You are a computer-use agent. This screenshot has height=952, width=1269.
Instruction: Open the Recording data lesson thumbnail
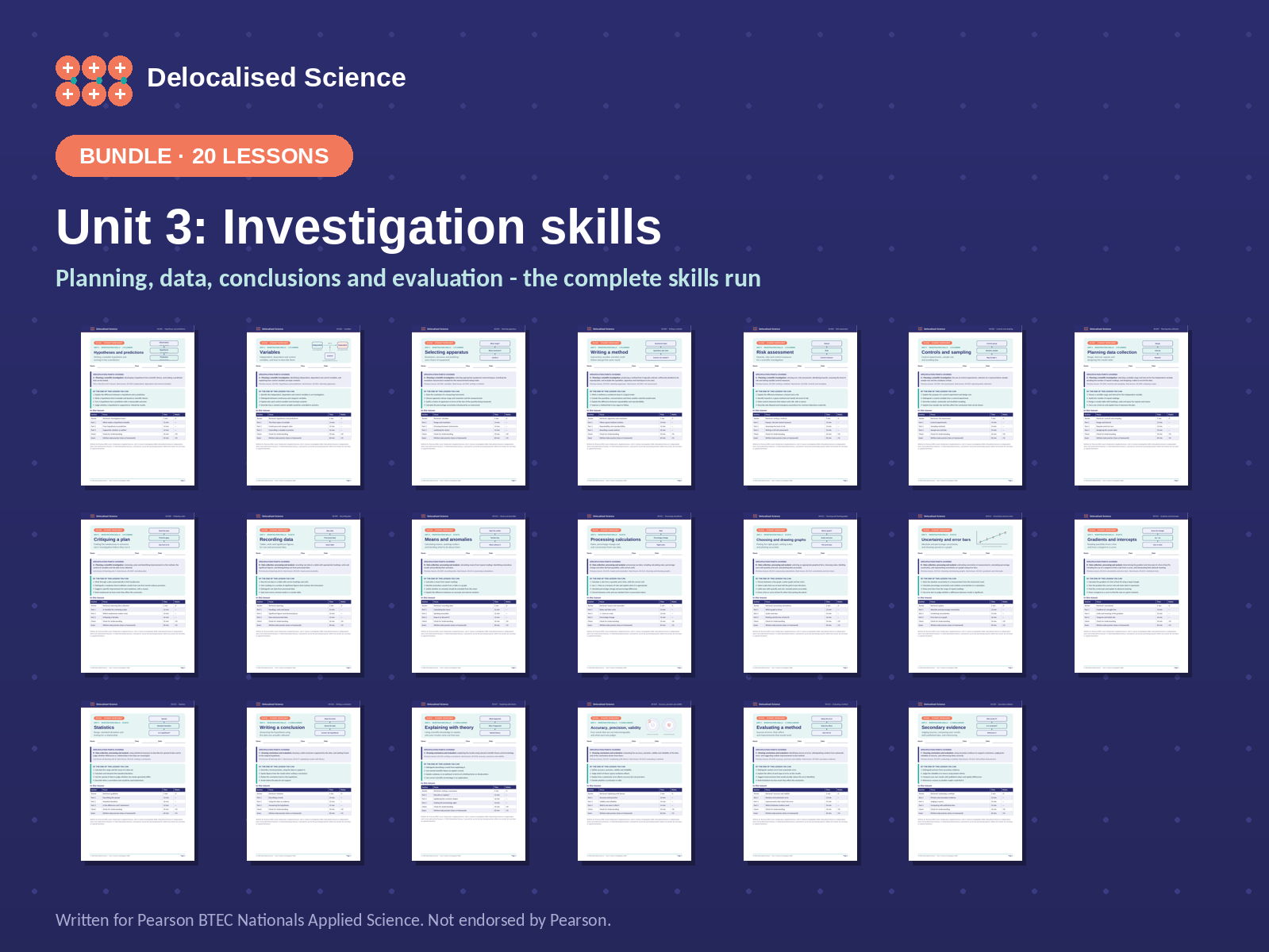point(303,593)
